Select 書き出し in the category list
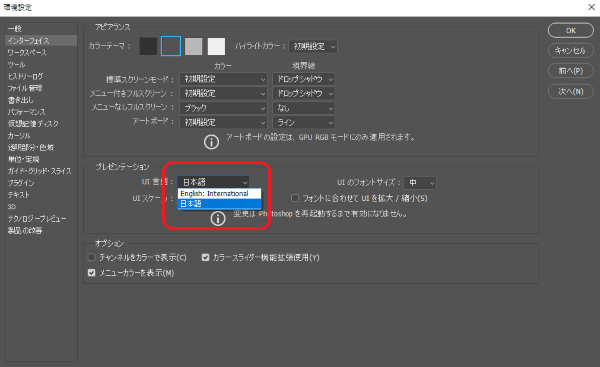 (x=41, y=100)
